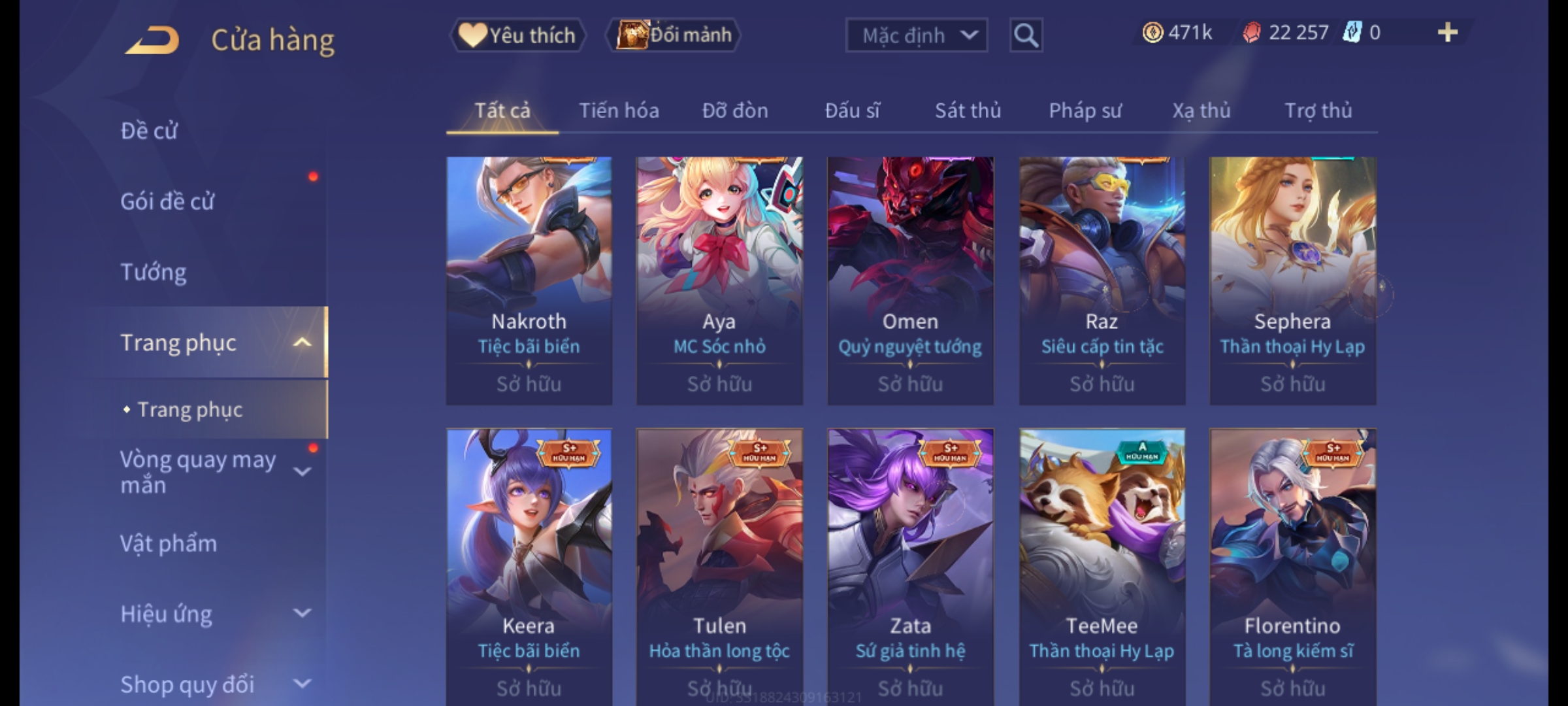1568x706 pixels.
Task: Open Tướng in the sidebar
Action: coord(154,272)
